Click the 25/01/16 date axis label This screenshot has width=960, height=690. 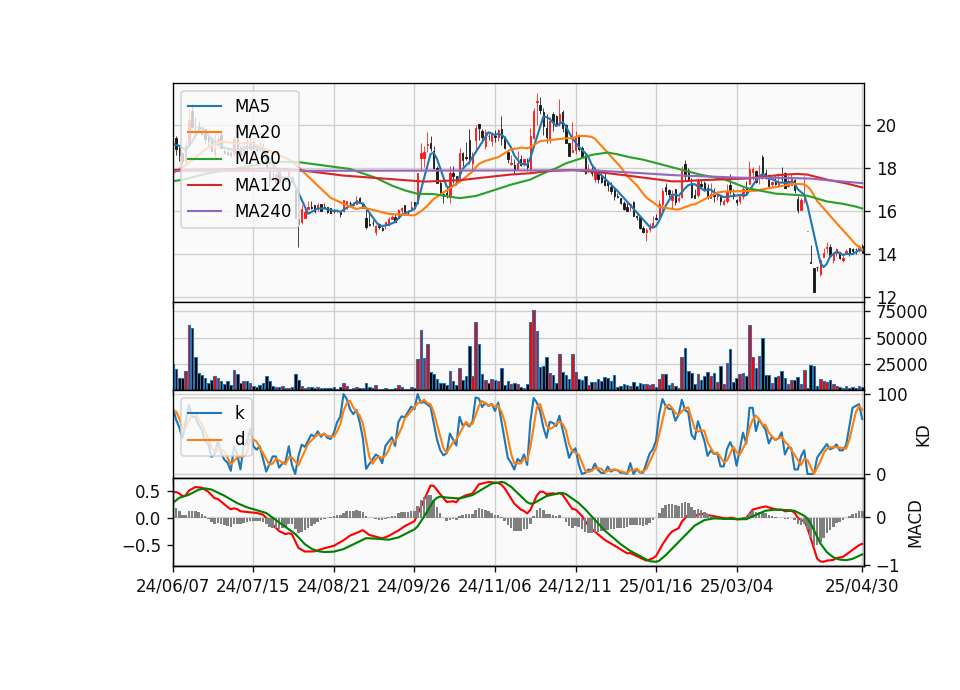[656, 586]
